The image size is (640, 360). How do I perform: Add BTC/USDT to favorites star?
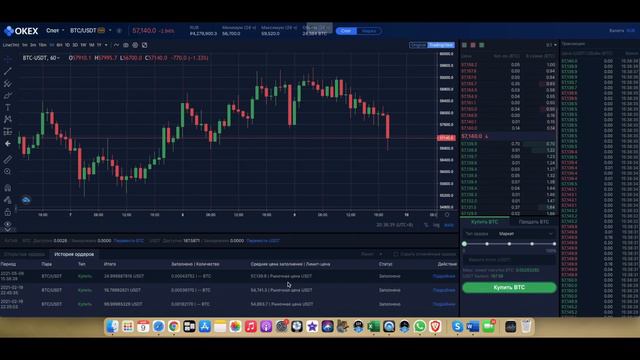pos(119,31)
